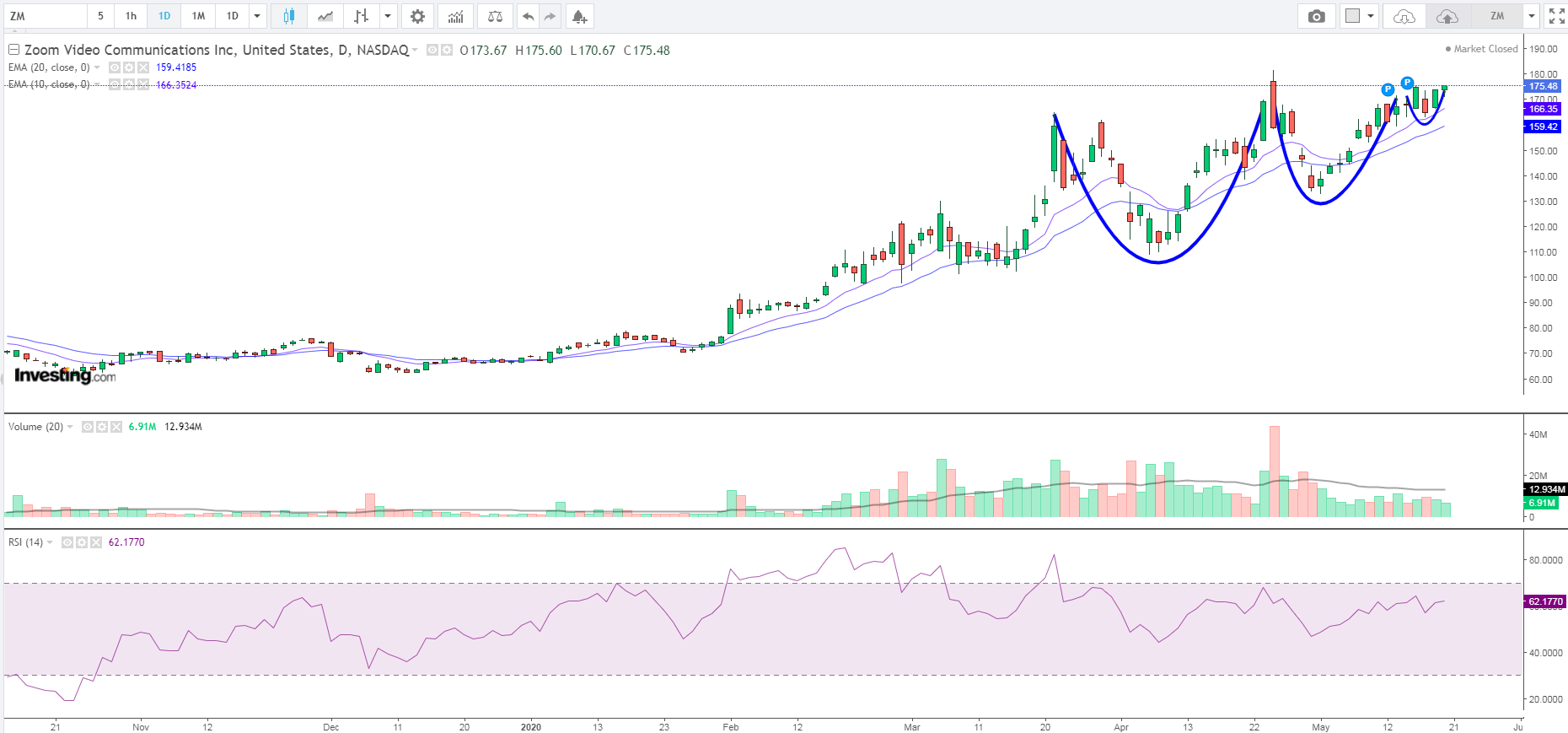The width and height of the screenshot is (1568, 733).
Task: Toggle visibility of EMA (20, close, 0)
Action: coord(114,67)
